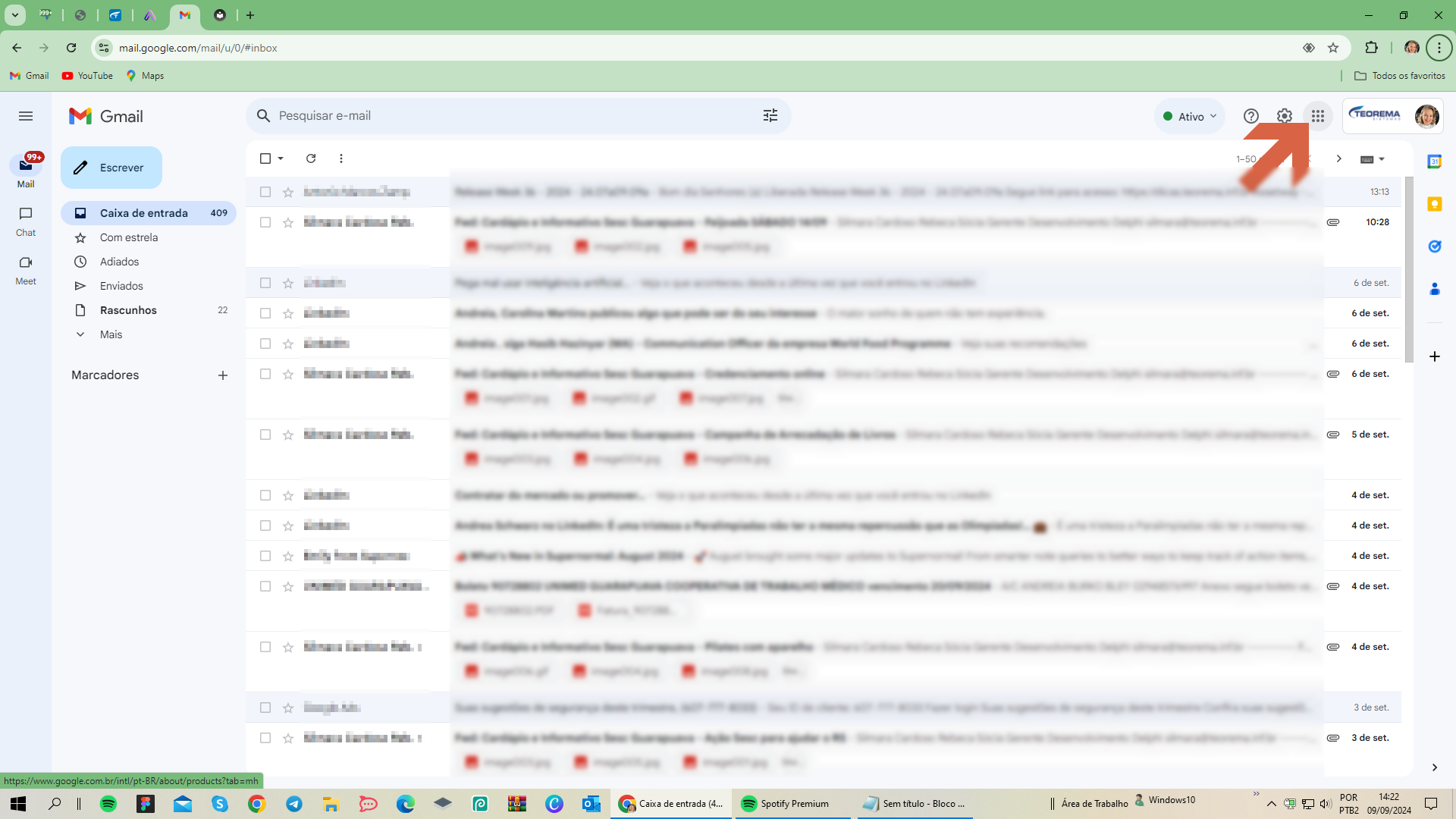Viewport: 1456px width, 819px height.
Task: Collapse the side panel with arrow
Action: click(1435, 767)
